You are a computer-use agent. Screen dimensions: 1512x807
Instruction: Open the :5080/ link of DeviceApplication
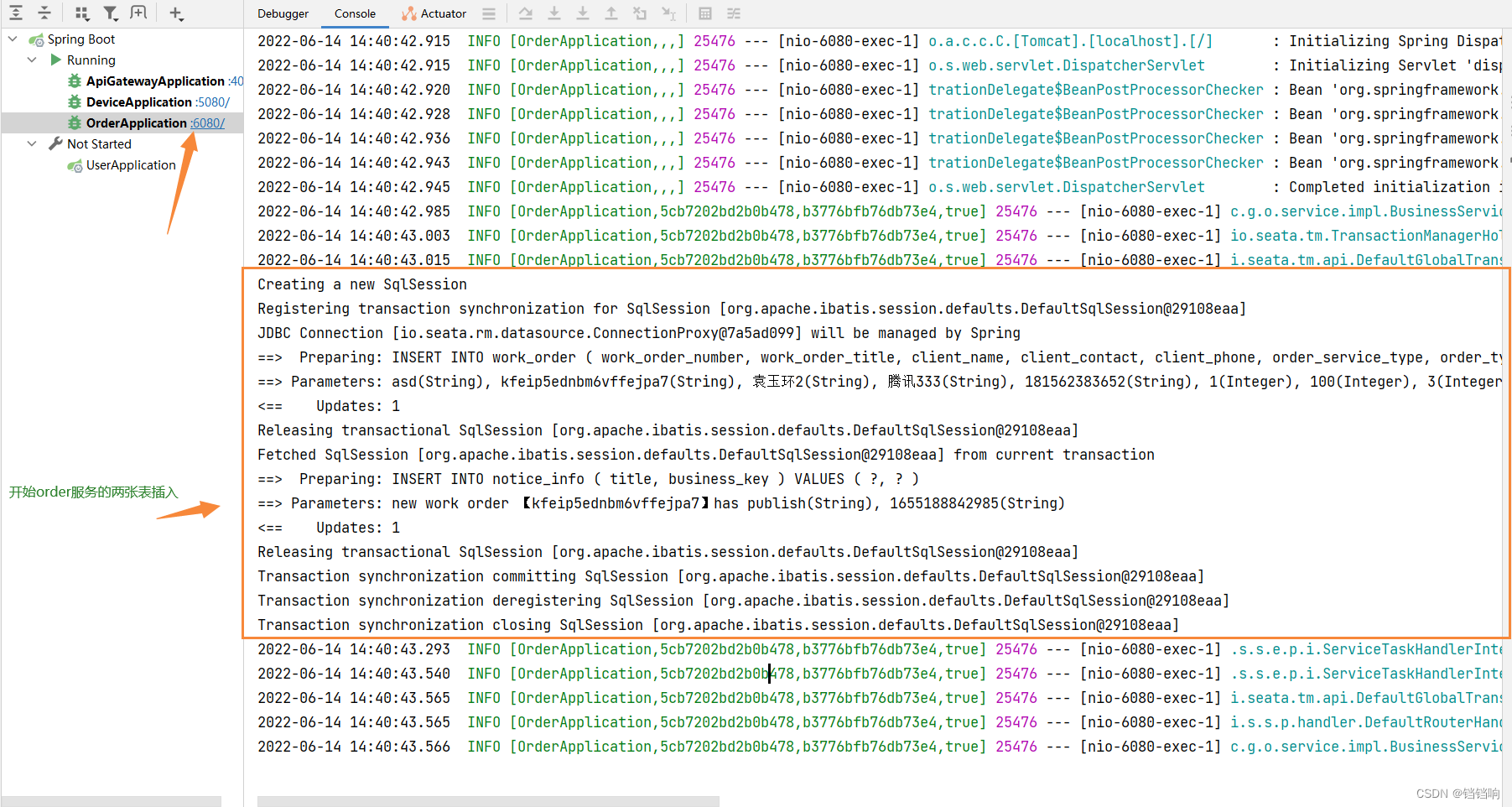212,102
